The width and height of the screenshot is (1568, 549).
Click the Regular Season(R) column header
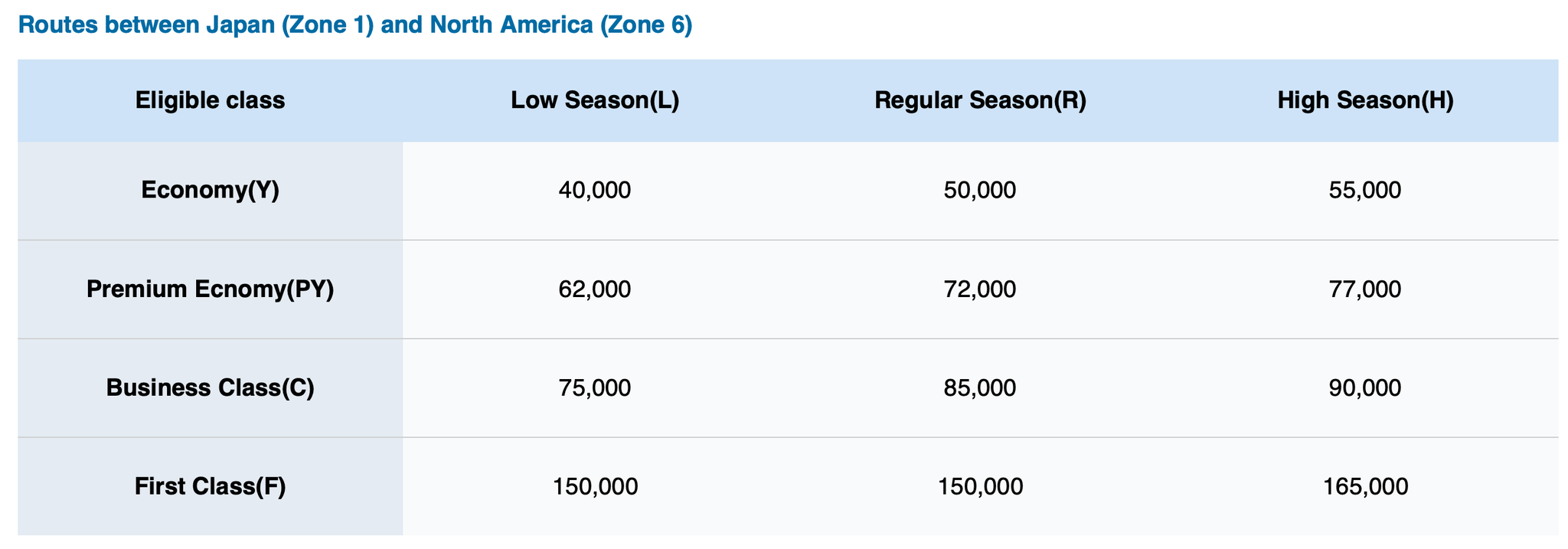pyautogui.click(x=980, y=100)
